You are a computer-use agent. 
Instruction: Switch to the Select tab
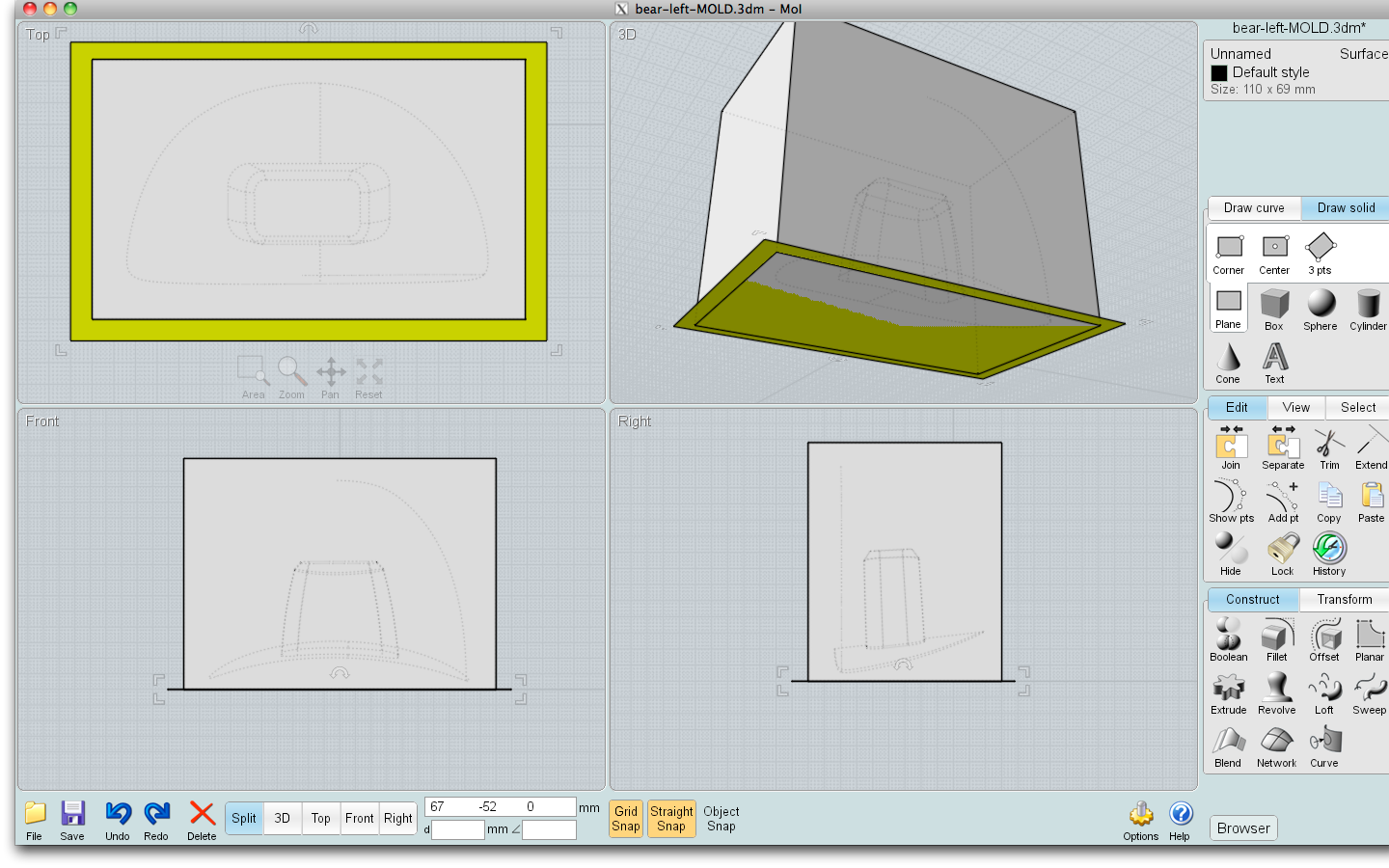tap(1358, 408)
